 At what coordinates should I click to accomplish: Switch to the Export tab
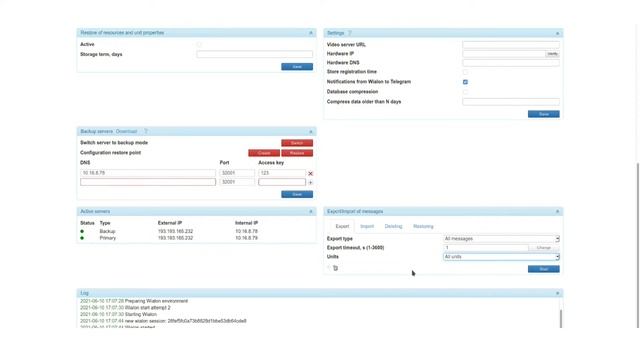coord(342,227)
